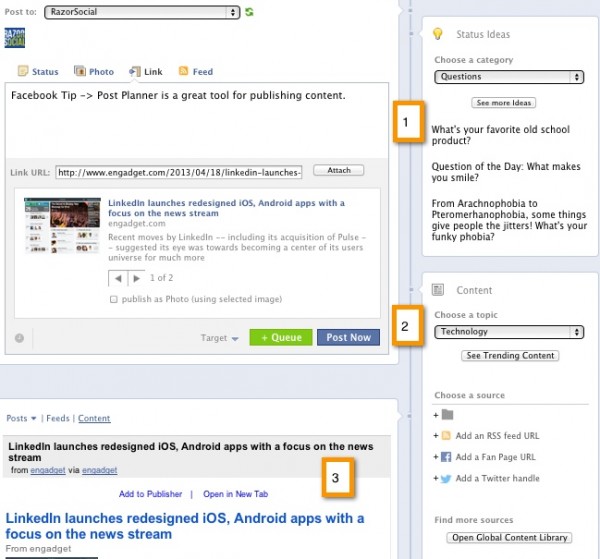
Task: Switch to the Photo tab
Action: [x=101, y=72]
